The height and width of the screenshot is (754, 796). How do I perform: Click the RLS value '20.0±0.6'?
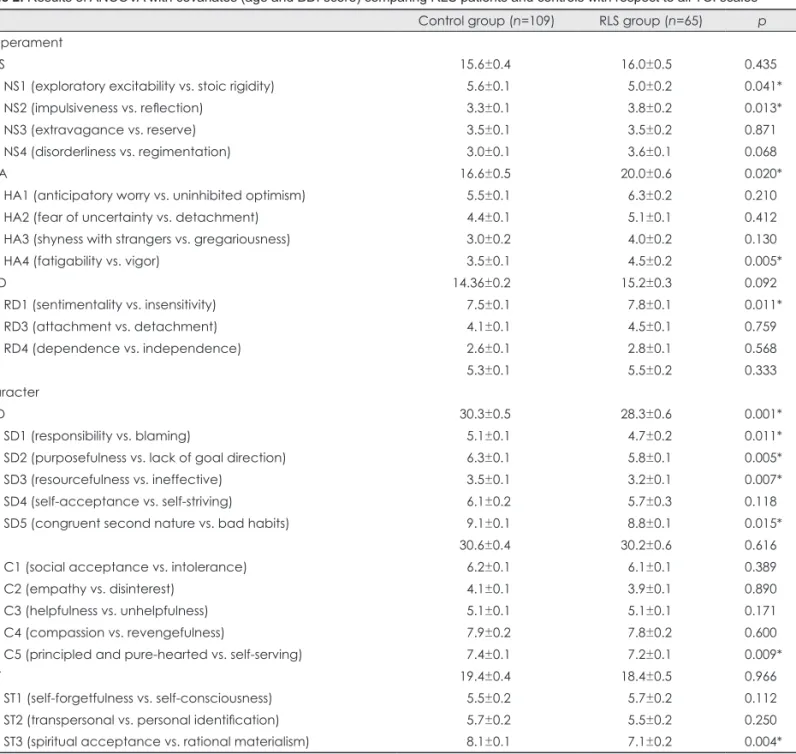click(646, 174)
